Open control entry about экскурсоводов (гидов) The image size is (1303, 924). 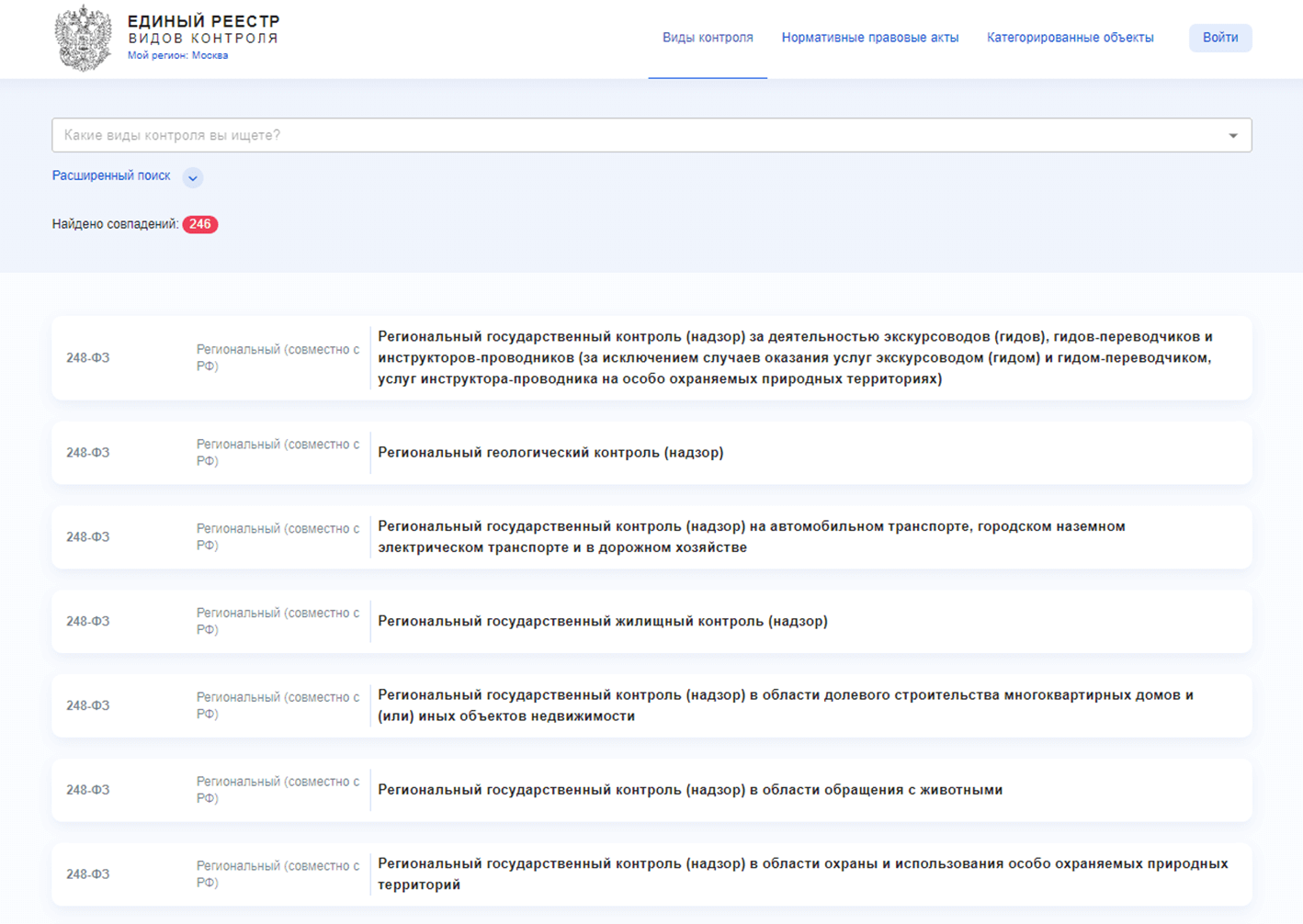[795, 357]
